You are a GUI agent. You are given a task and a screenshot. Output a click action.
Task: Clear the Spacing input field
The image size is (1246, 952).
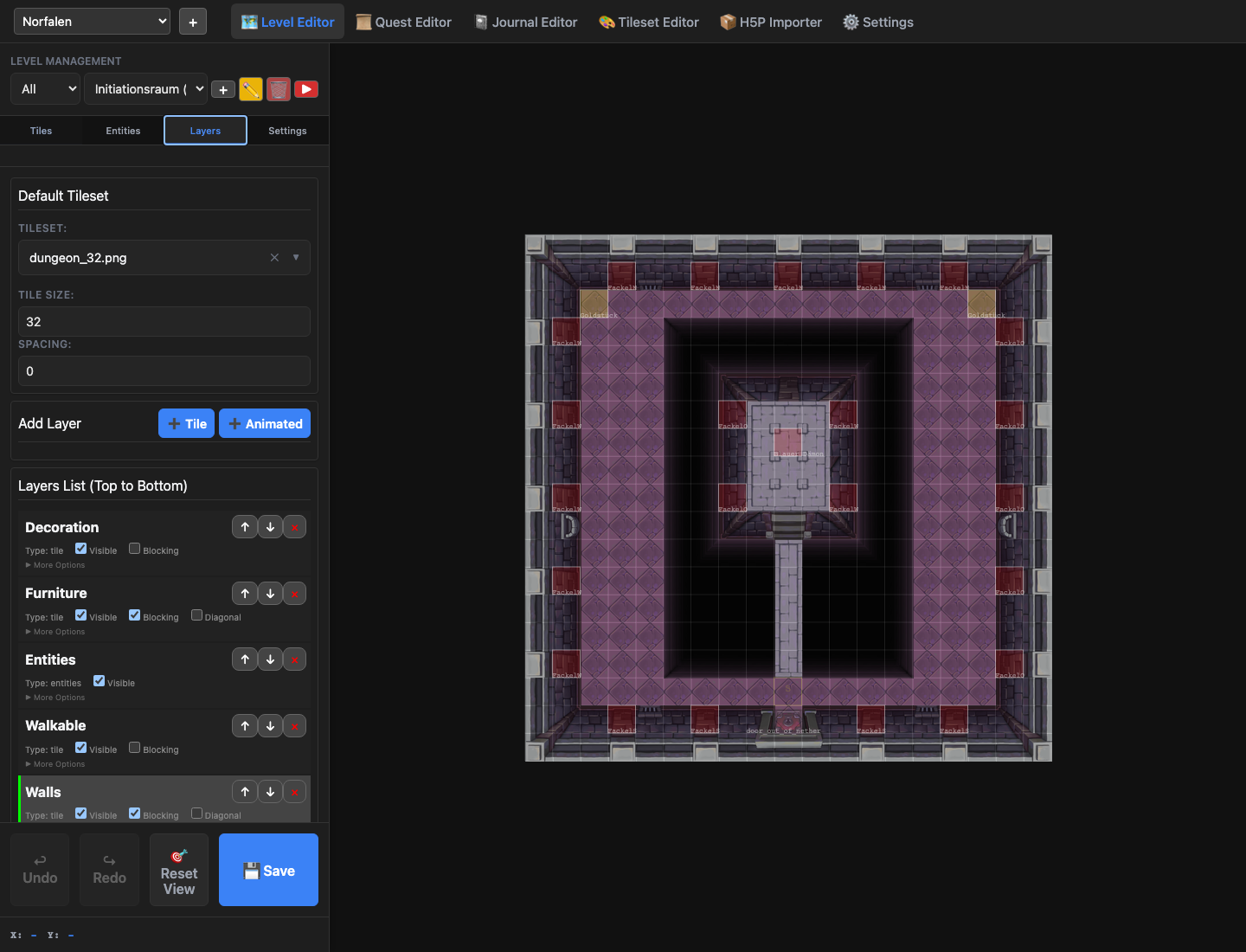pos(164,370)
